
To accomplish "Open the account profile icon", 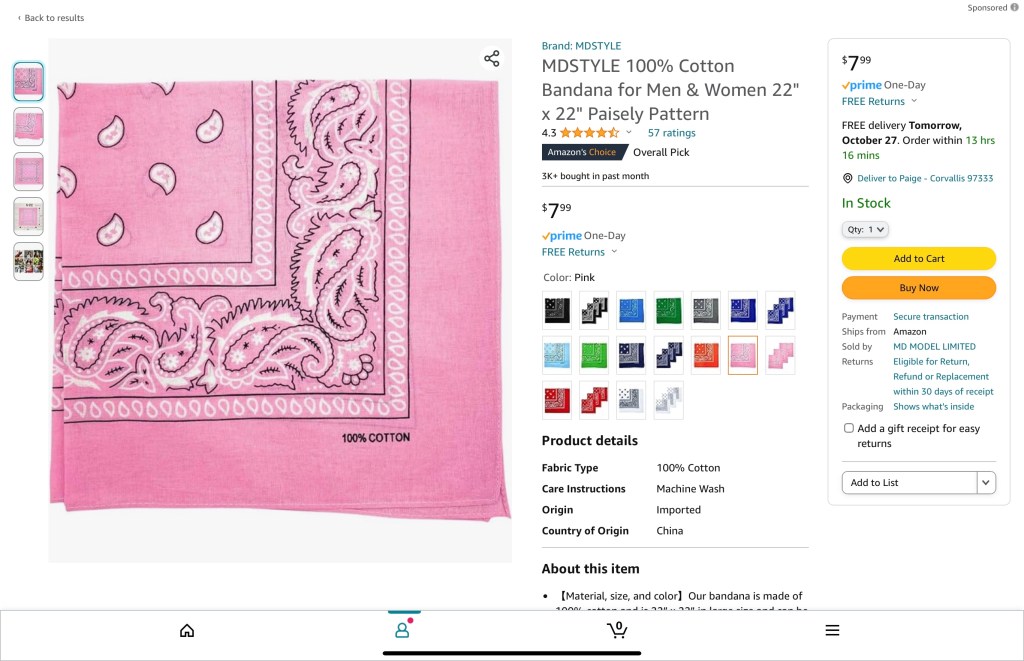I will click(402, 630).
